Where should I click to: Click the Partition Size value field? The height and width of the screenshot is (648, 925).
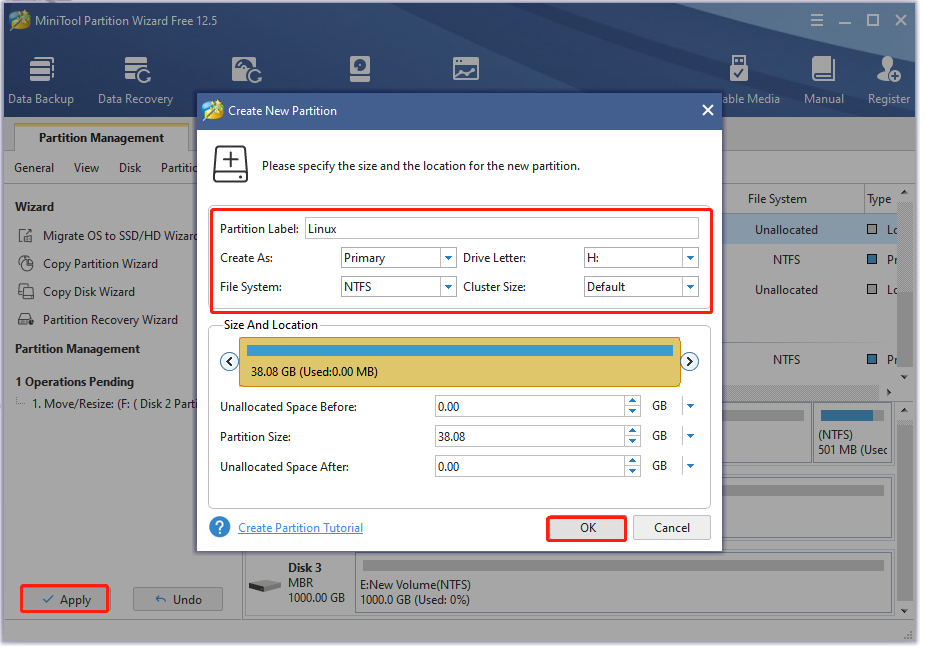pyautogui.click(x=530, y=437)
